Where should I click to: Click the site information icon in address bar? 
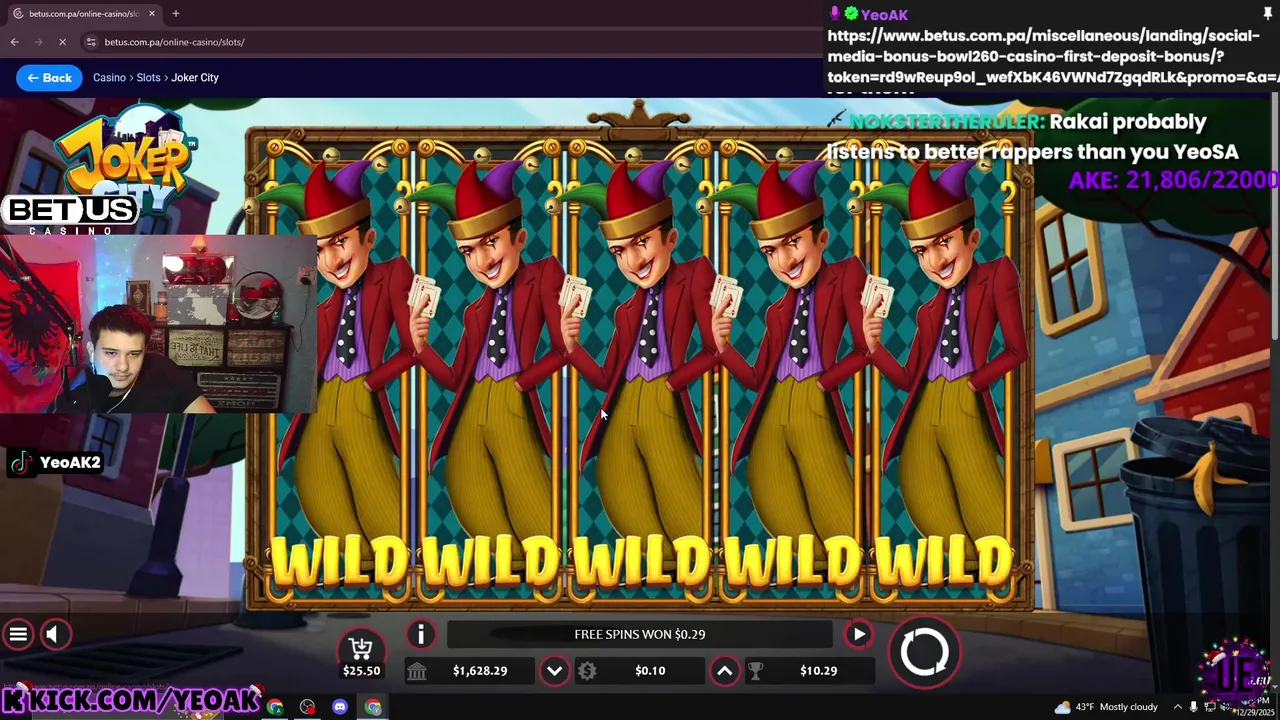(x=91, y=42)
